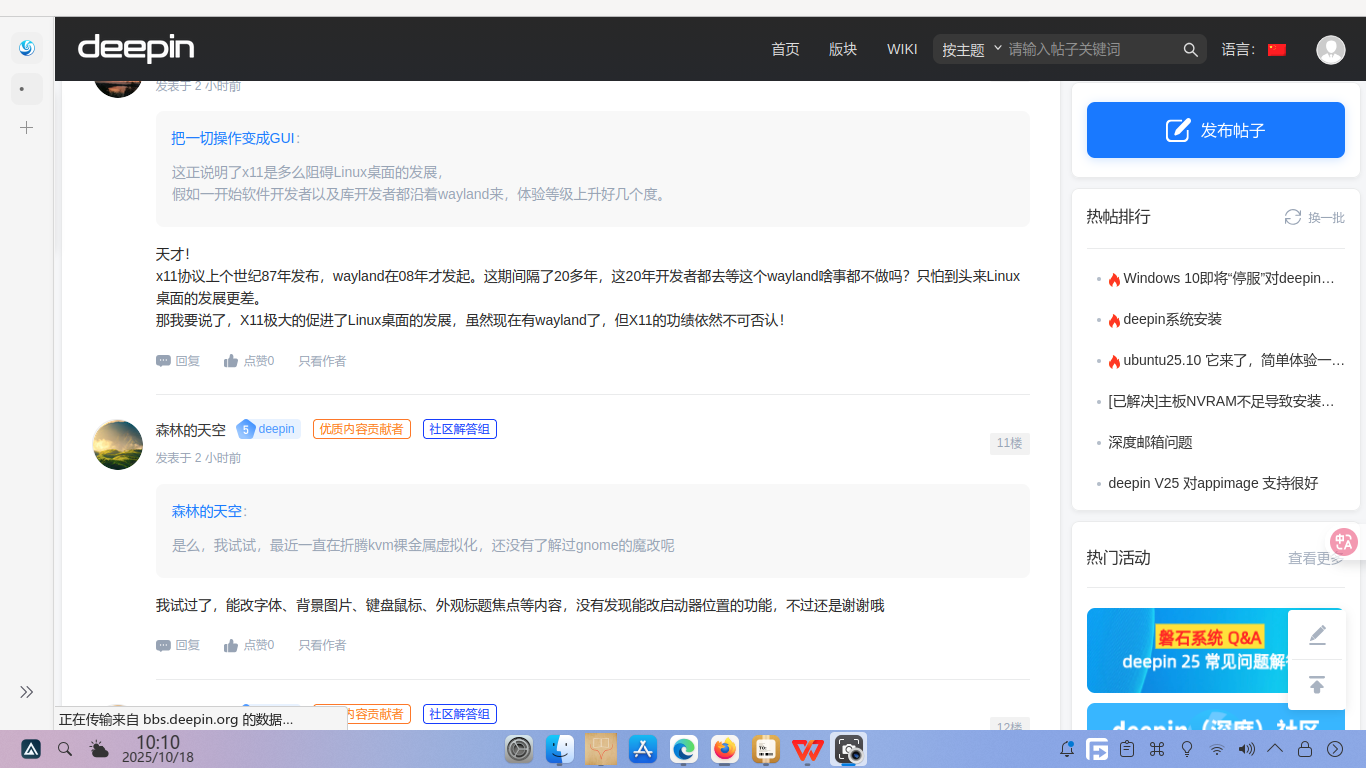Click the pink translate floating icon
The width and height of the screenshot is (1366, 768).
pos(1344,542)
